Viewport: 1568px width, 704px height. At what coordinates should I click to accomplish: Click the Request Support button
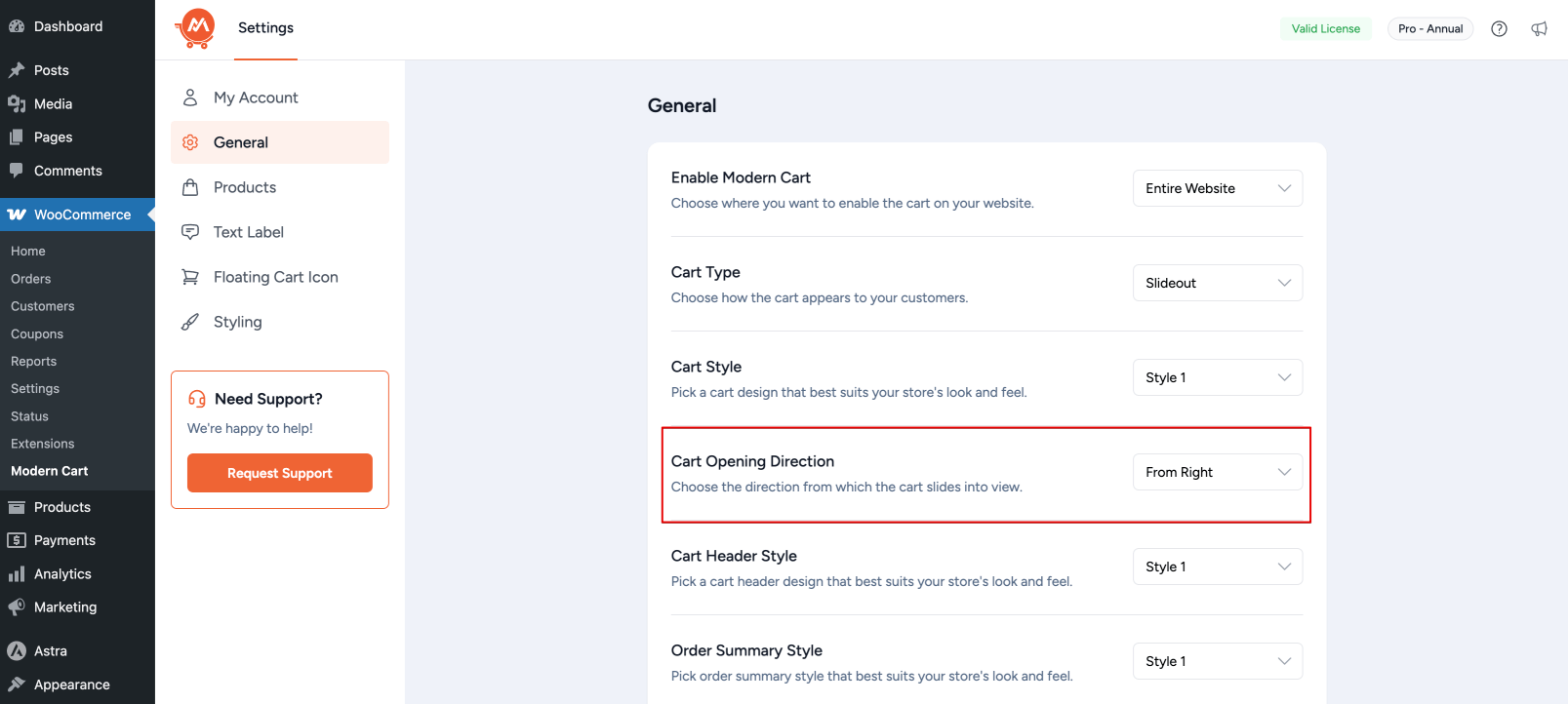280,473
